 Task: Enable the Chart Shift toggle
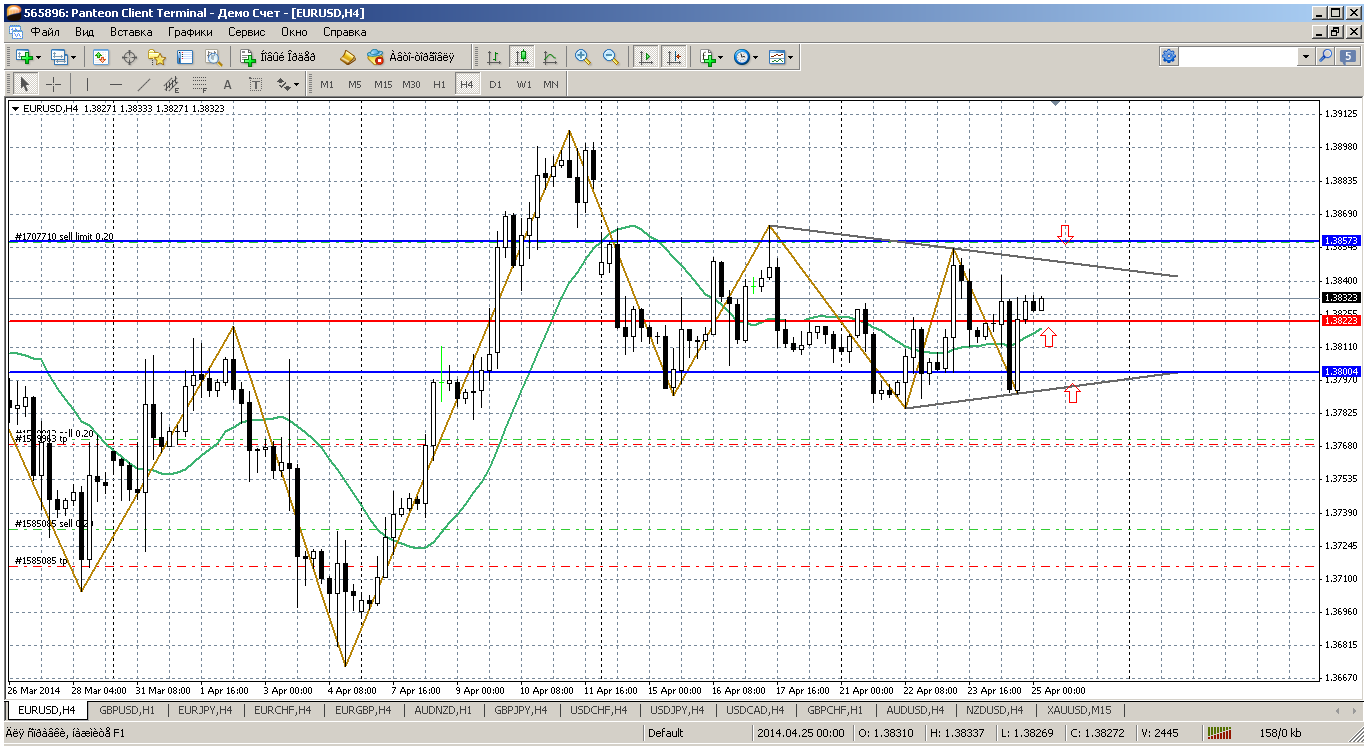tap(674, 57)
